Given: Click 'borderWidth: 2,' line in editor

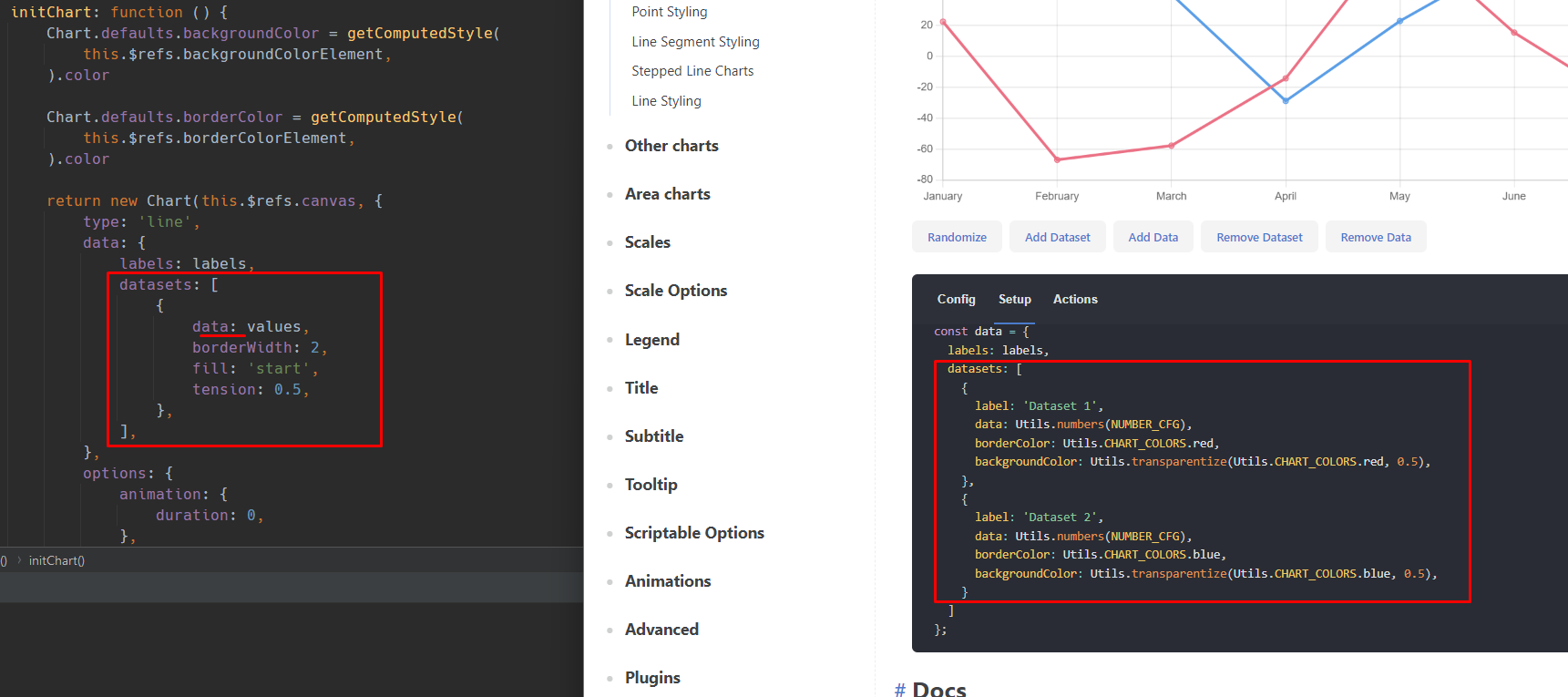Looking at the screenshot, I should (260, 347).
